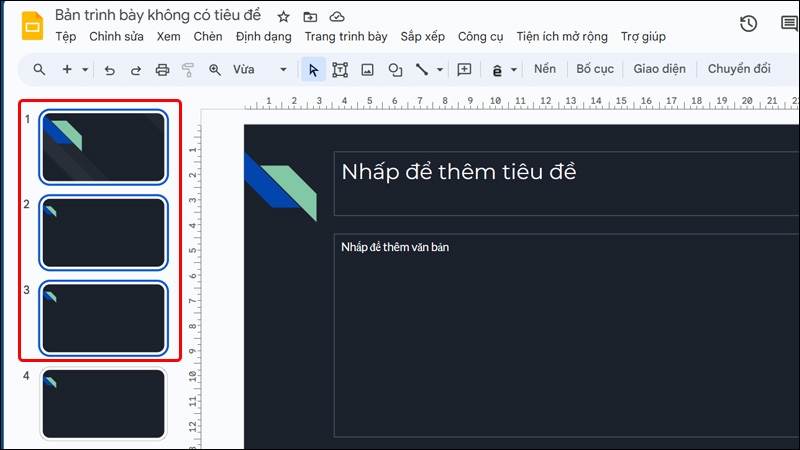The width and height of the screenshot is (800, 450).
Task: Select the line tool
Action: coord(421,69)
